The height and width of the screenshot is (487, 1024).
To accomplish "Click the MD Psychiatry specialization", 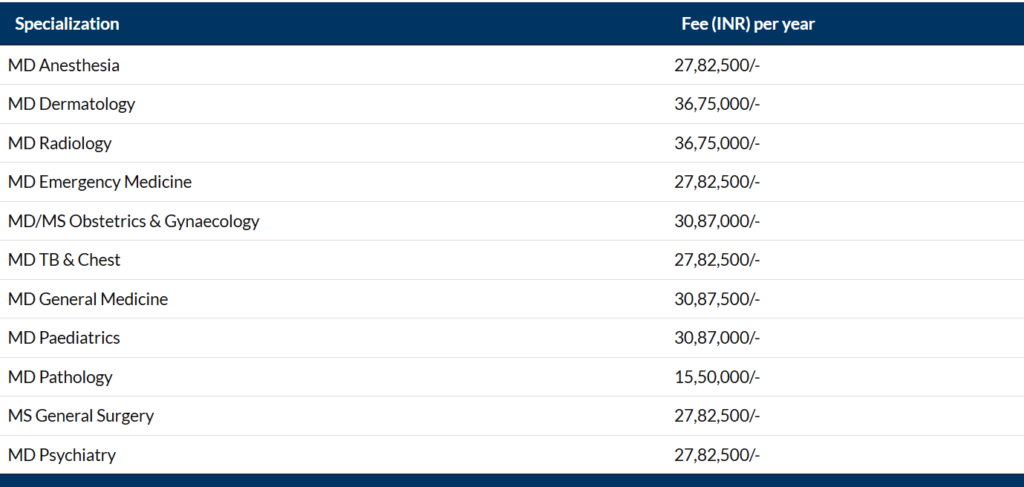I will tap(61, 455).
